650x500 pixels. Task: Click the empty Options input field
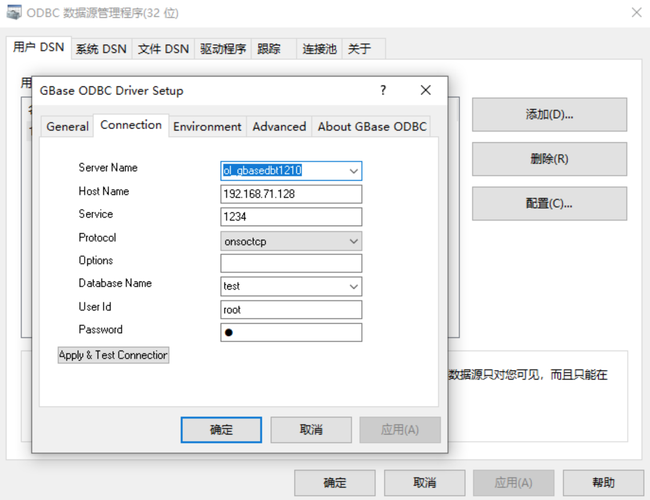click(291, 263)
